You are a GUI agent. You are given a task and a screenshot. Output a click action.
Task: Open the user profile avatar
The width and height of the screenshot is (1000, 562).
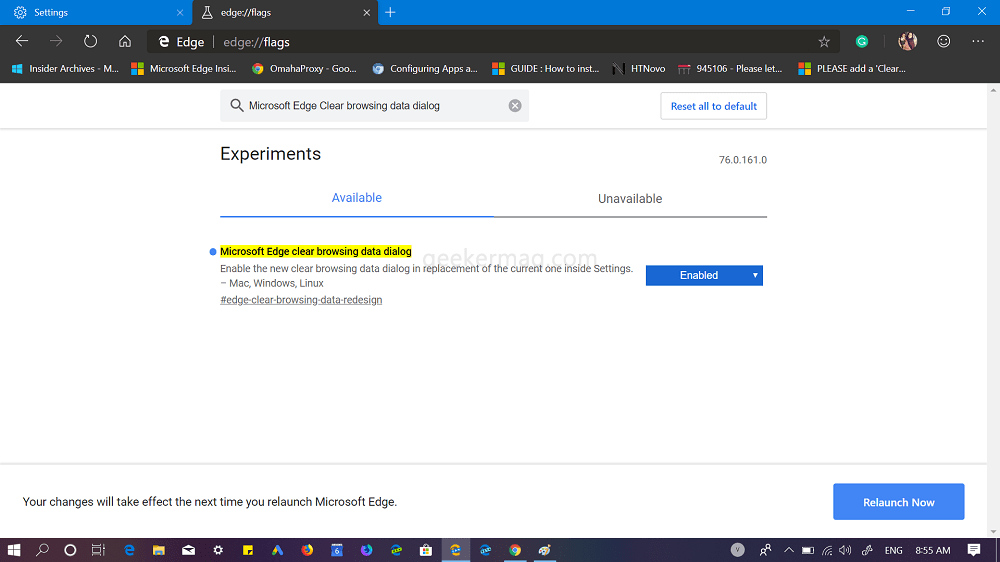pos(908,41)
